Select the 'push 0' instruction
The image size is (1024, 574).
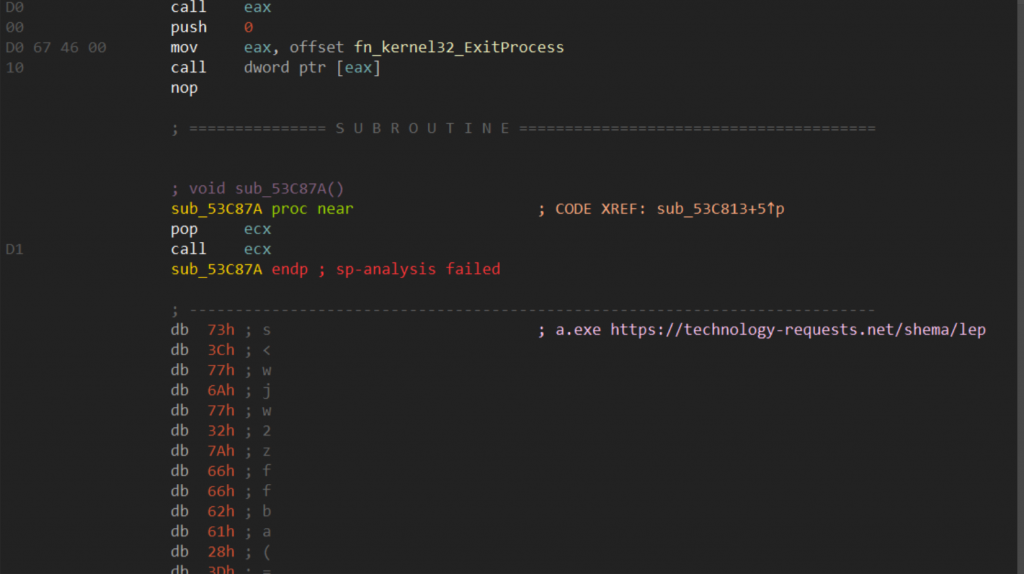[212, 27]
